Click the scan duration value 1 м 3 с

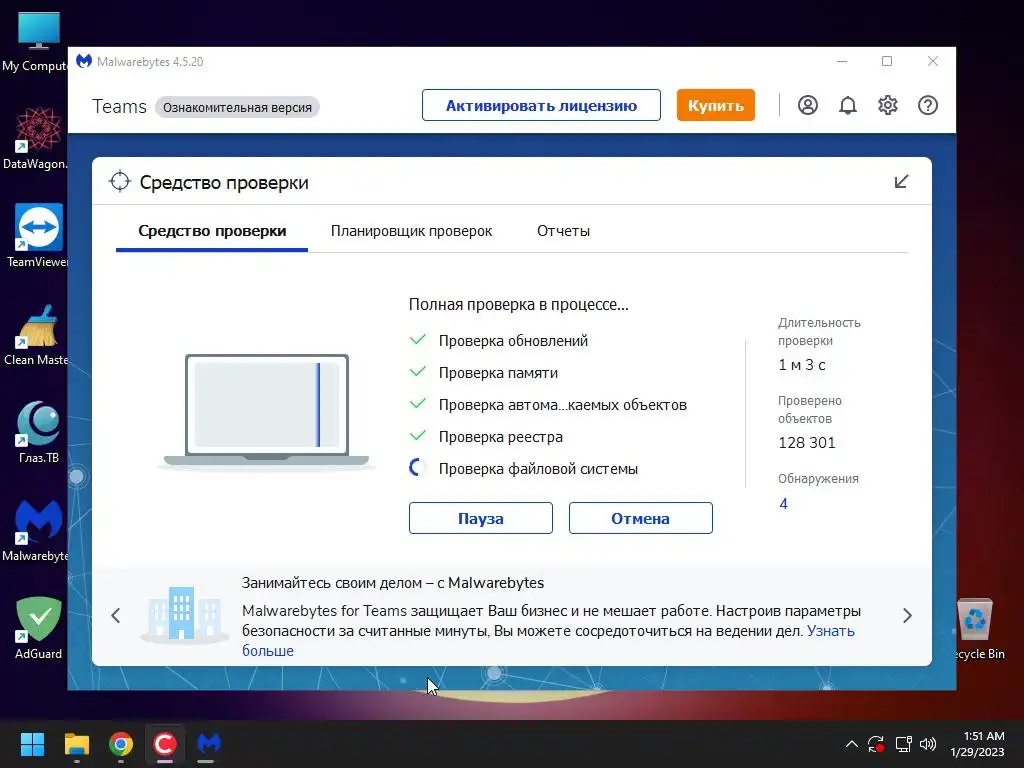[802, 365]
